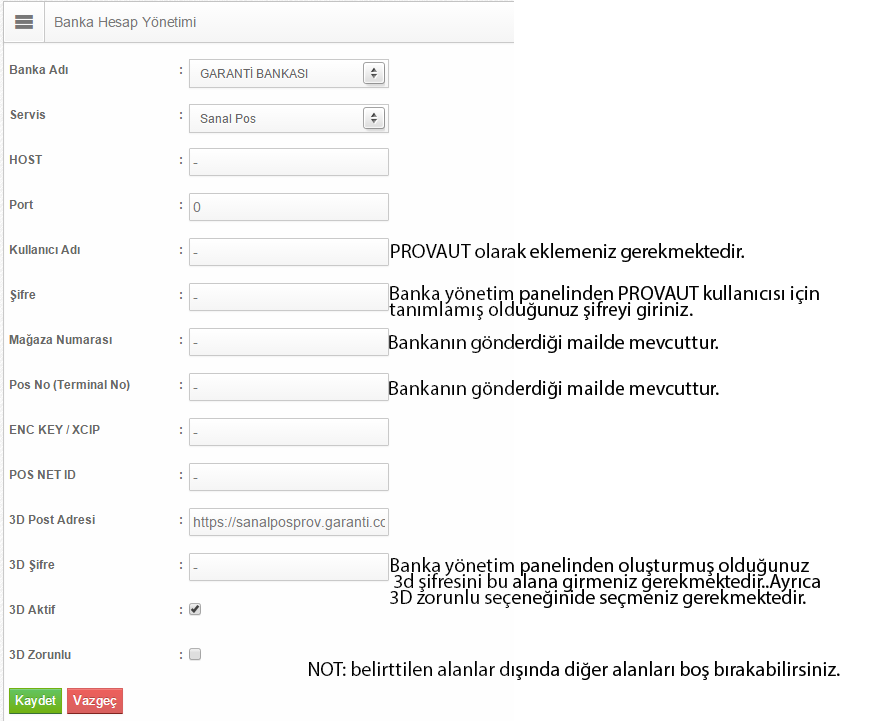Click the Mağaza Numarası field
876x721 pixels.
click(x=289, y=342)
